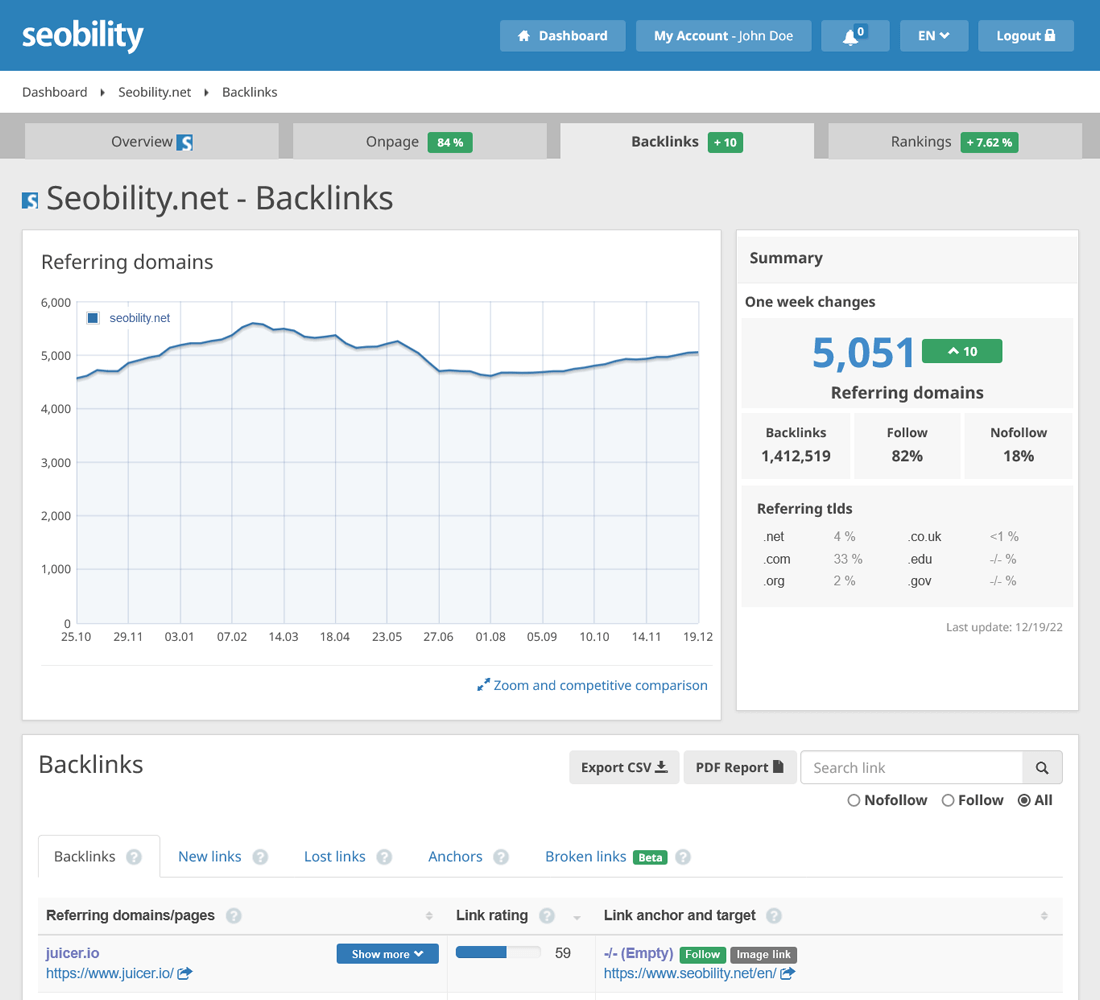Select the Nofollow radio filter
This screenshot has height=1000, width=1100.
tap(853, 800)
